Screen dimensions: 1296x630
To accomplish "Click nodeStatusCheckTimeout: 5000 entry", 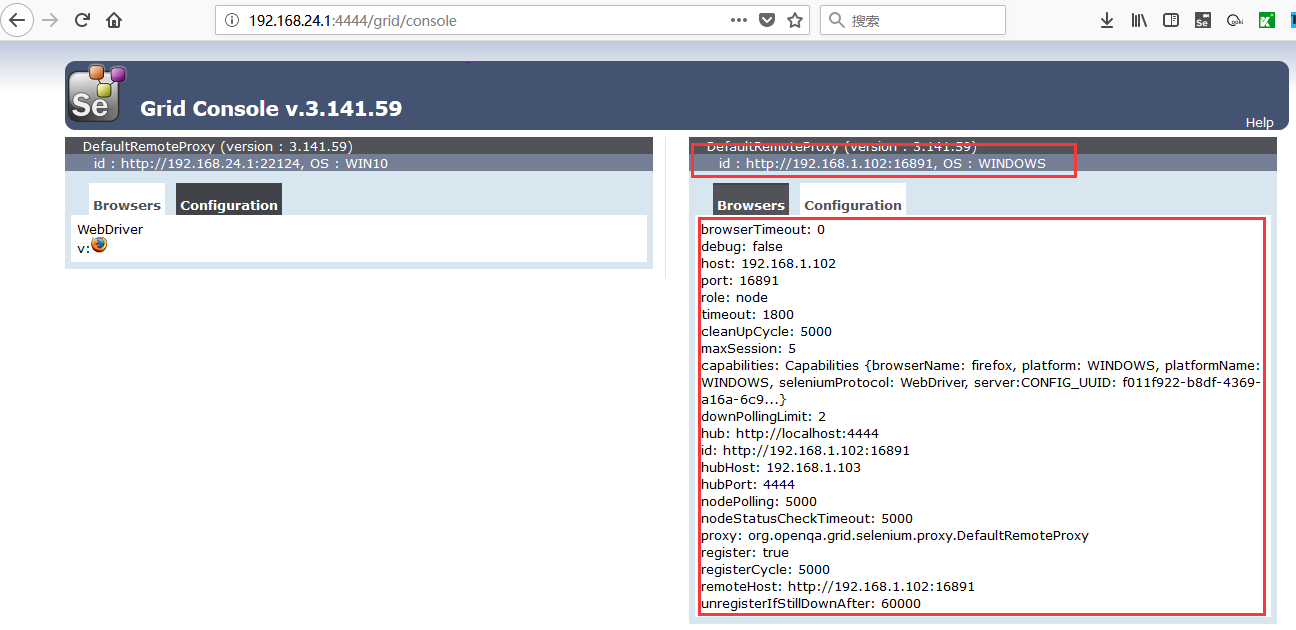I will [x=807, y=518].
